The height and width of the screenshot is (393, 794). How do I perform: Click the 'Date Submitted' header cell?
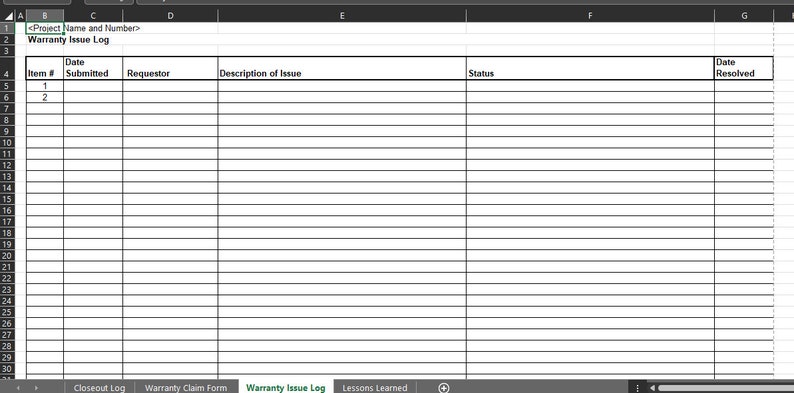[x=93, y=68]
